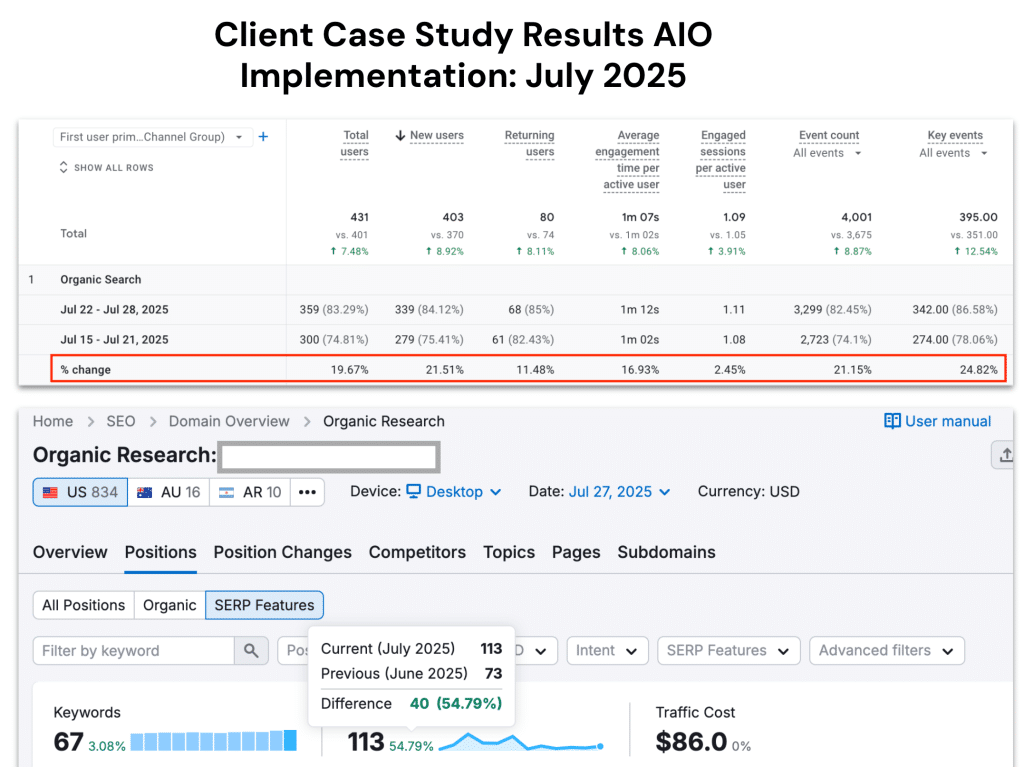Navigate to Domain Overview via breadcrumb
Viewport: 1024px width, 767px height.
coord(228,421)
